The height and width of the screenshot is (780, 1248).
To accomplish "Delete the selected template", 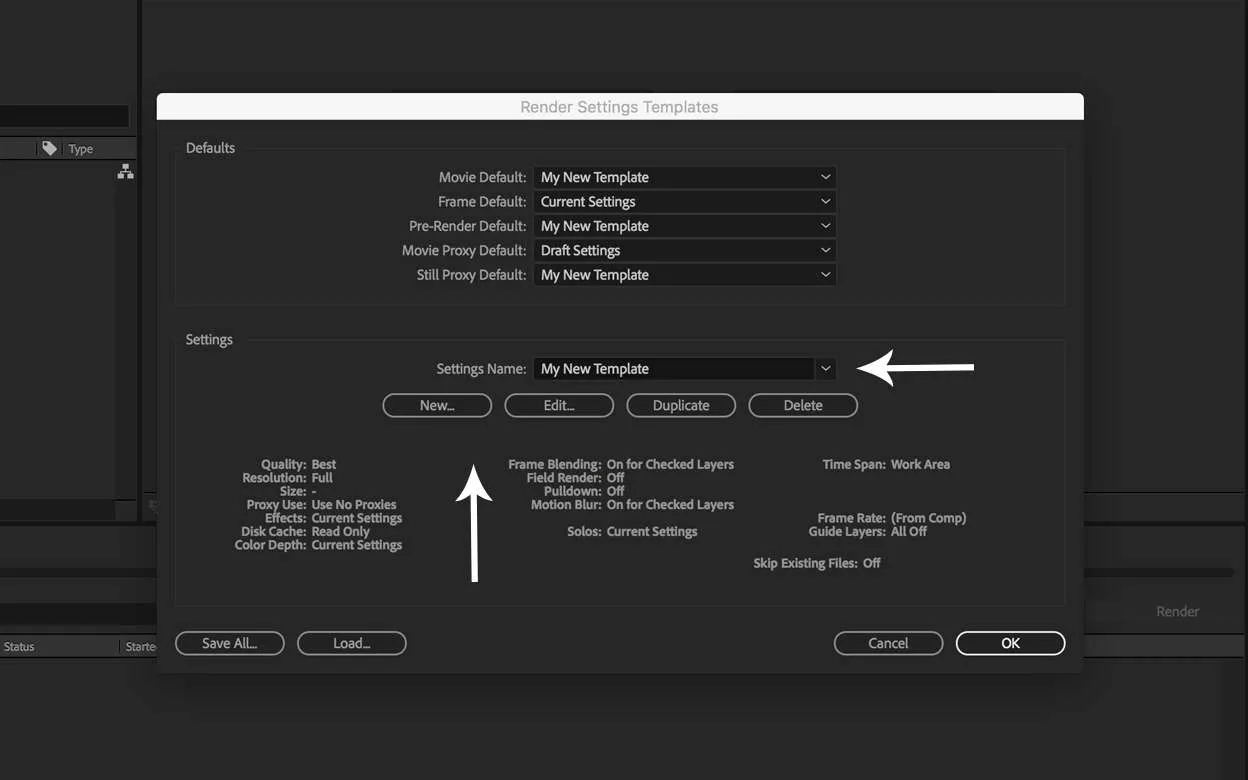I will (x=803, y=406).
